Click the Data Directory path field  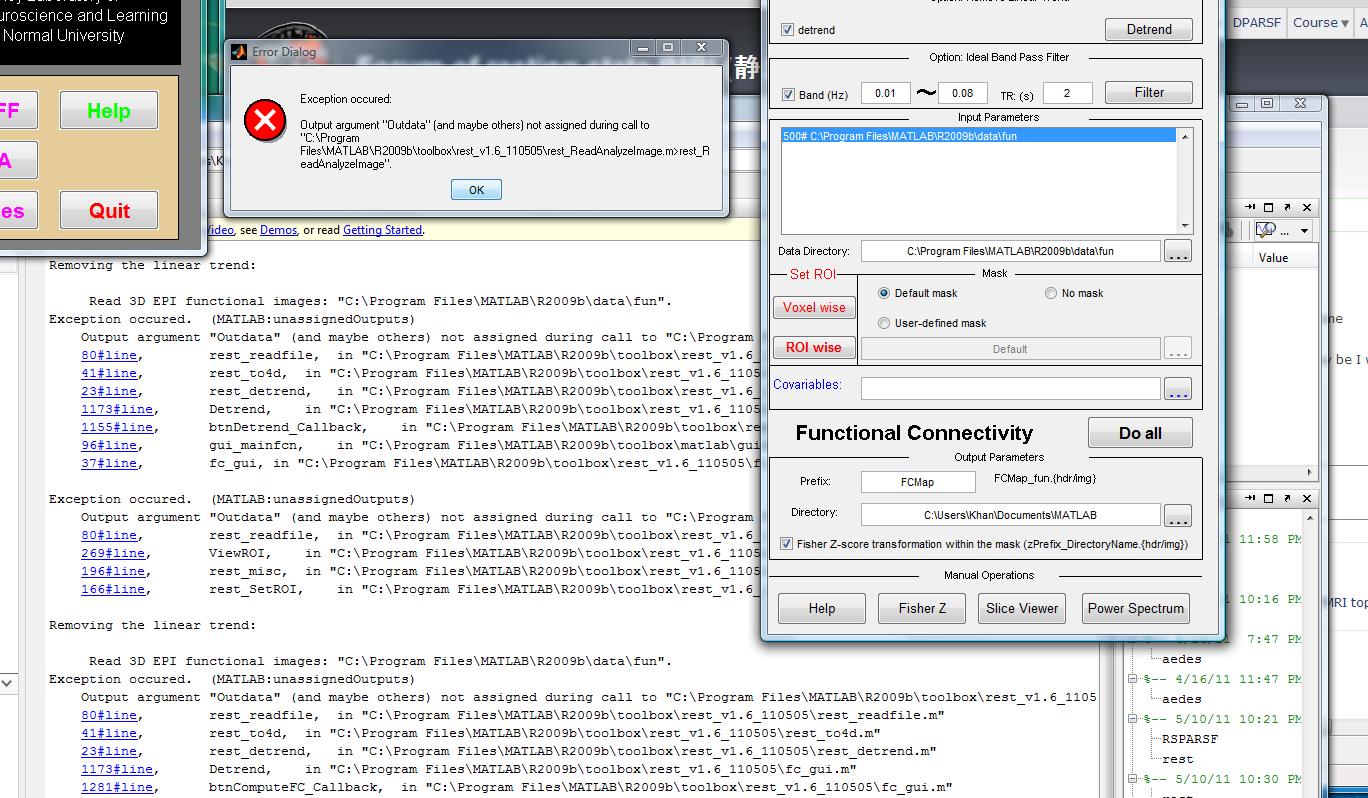pos(1010,251)
